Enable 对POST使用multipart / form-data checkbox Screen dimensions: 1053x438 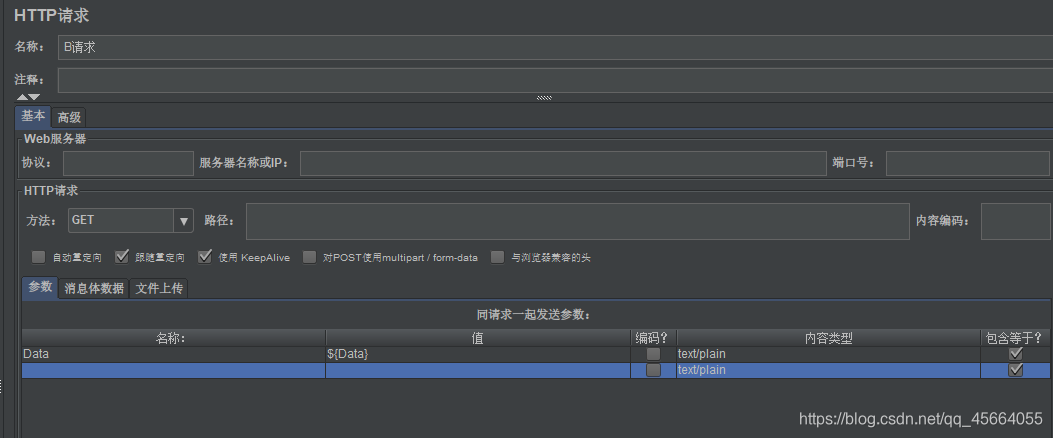pyautogui.click(x=310, y=257)
